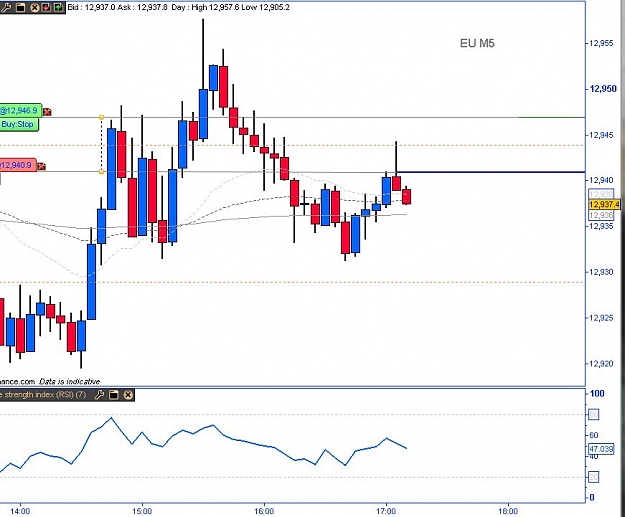Click the 47.039 RSI value label

[x=601, y=449]
